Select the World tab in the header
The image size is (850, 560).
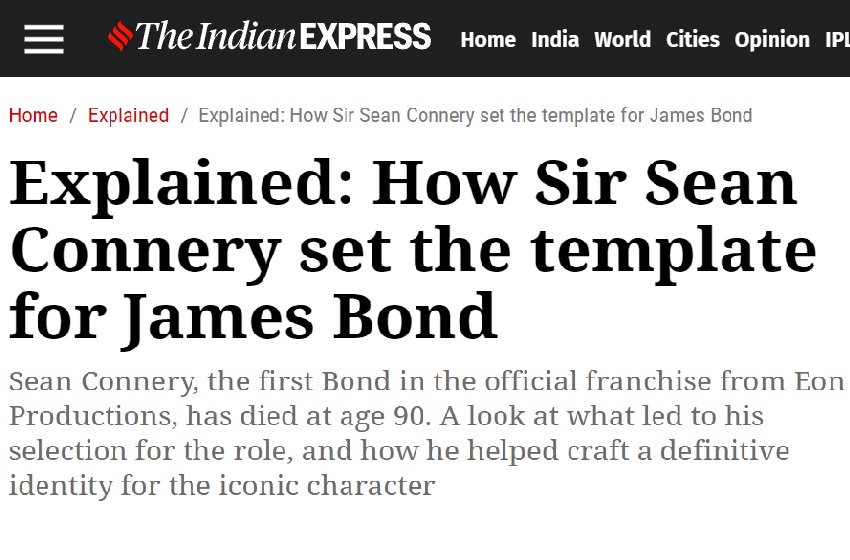tap(622, 40)
